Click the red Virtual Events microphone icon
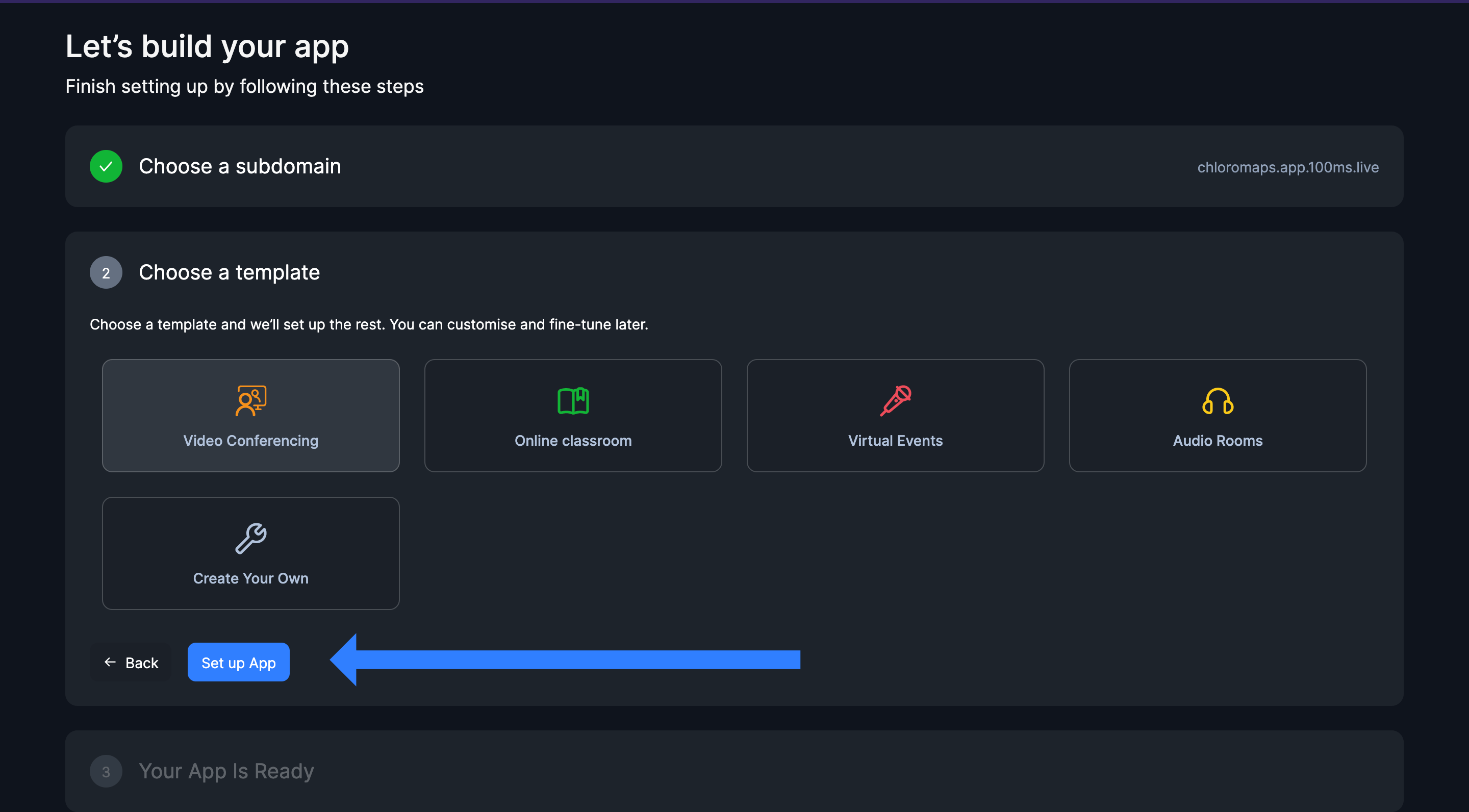This screenshot has width=1469, height=812. pyautogui.click(x=895, y=401)
